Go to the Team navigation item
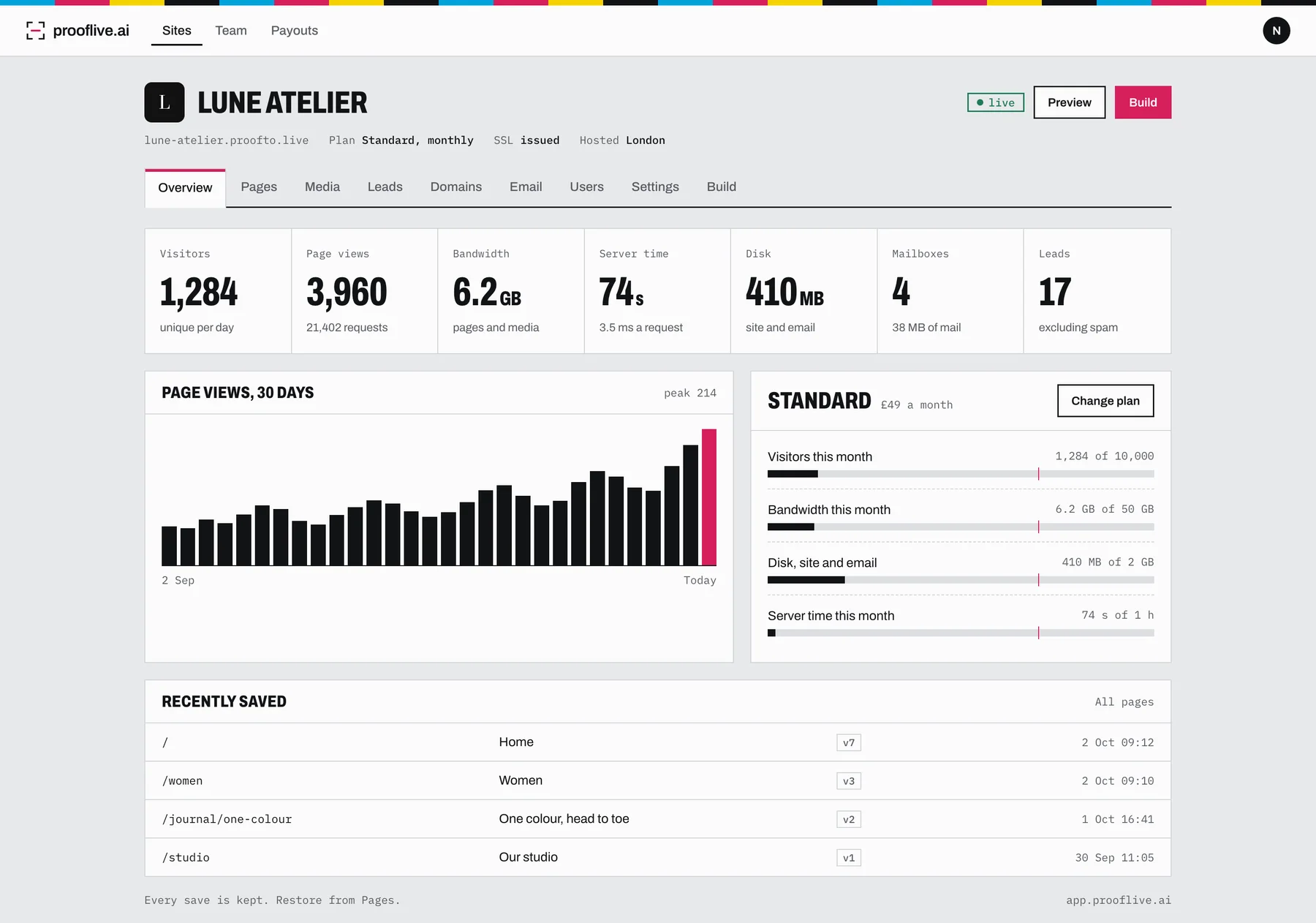1316x923 pixels. 231,31
